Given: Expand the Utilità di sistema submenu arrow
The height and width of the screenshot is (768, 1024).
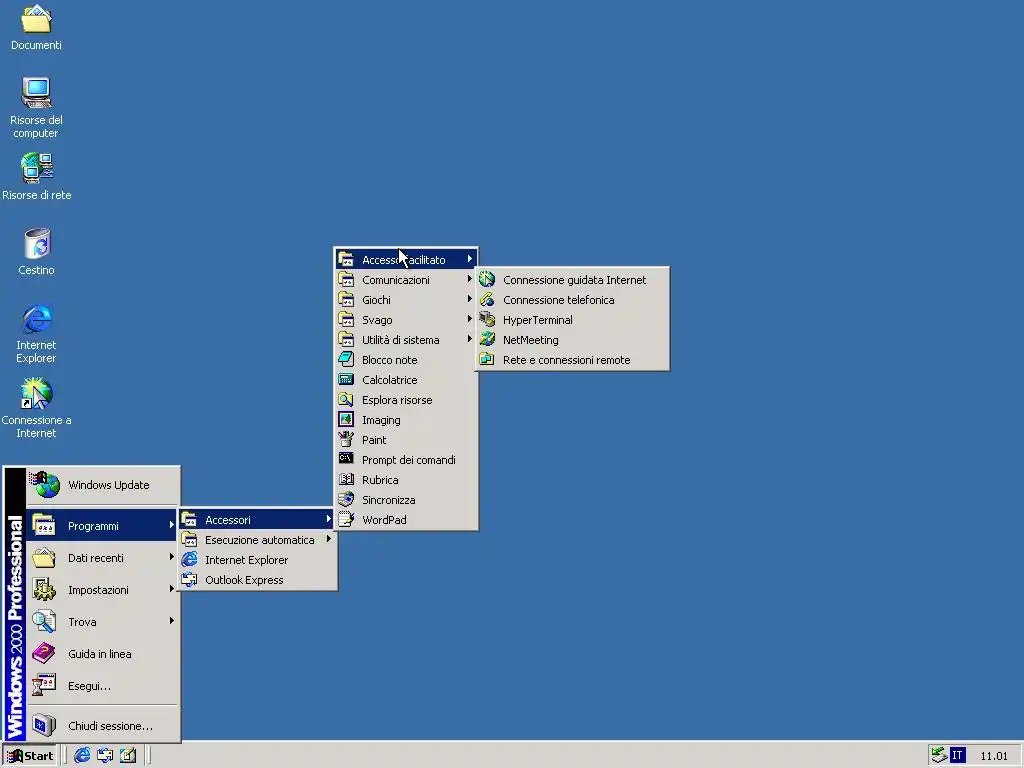Looking at the screenshot, I should (x=470, y=339).
